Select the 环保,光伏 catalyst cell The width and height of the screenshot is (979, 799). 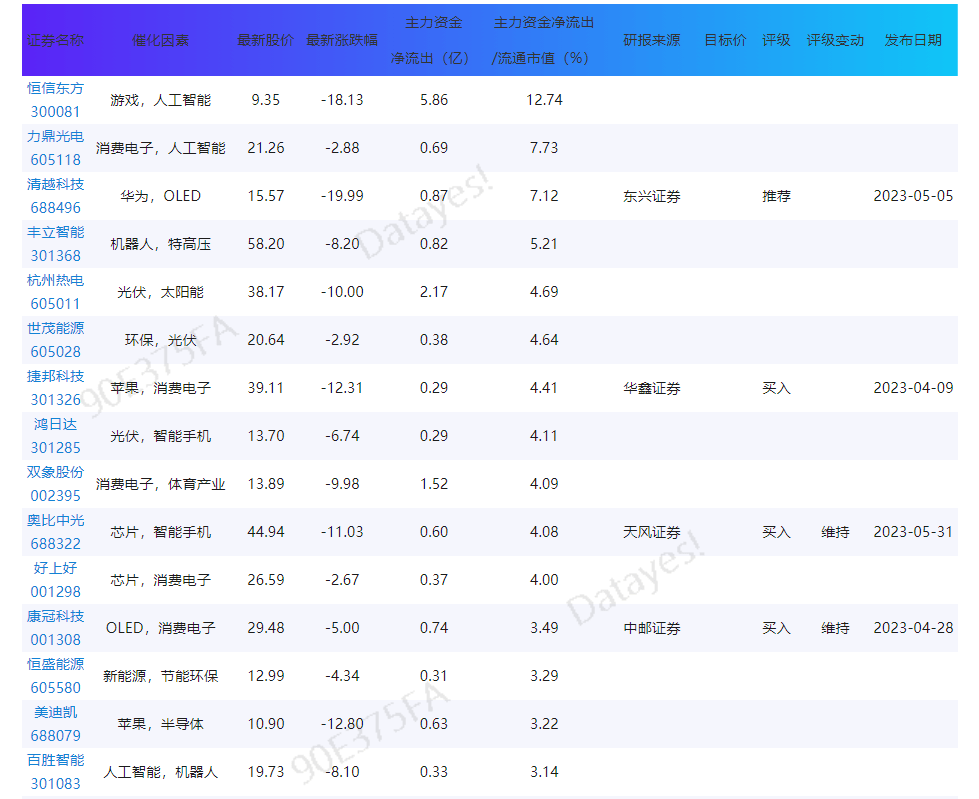(x=160, y=341)
